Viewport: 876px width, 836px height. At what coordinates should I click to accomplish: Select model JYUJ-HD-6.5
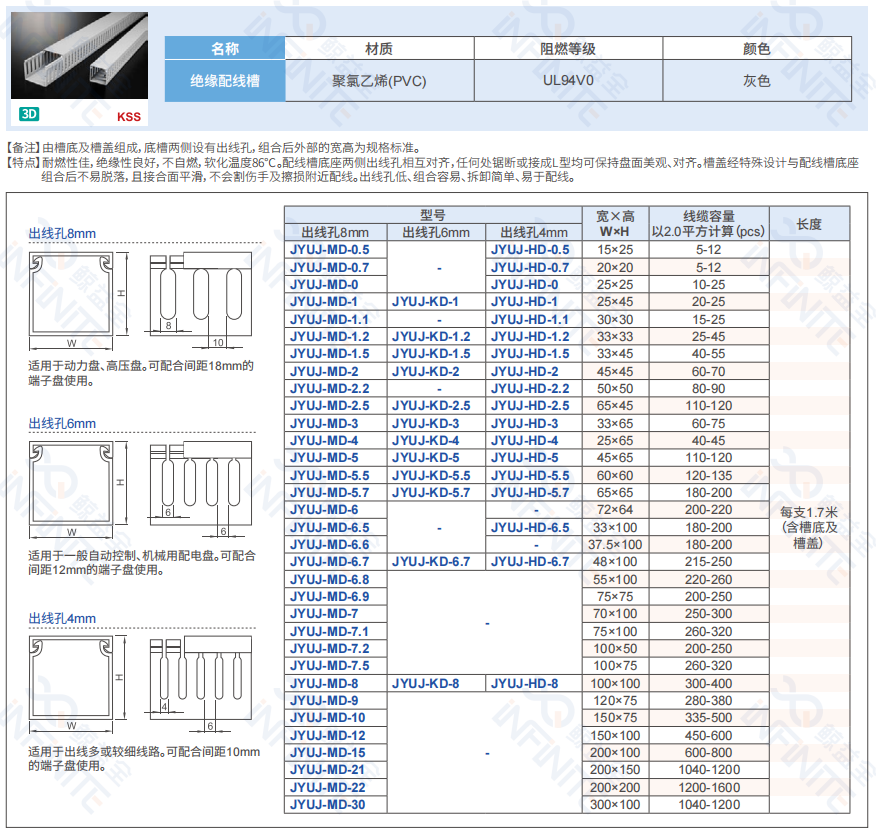pyautogui.click(x=529, y=527)
